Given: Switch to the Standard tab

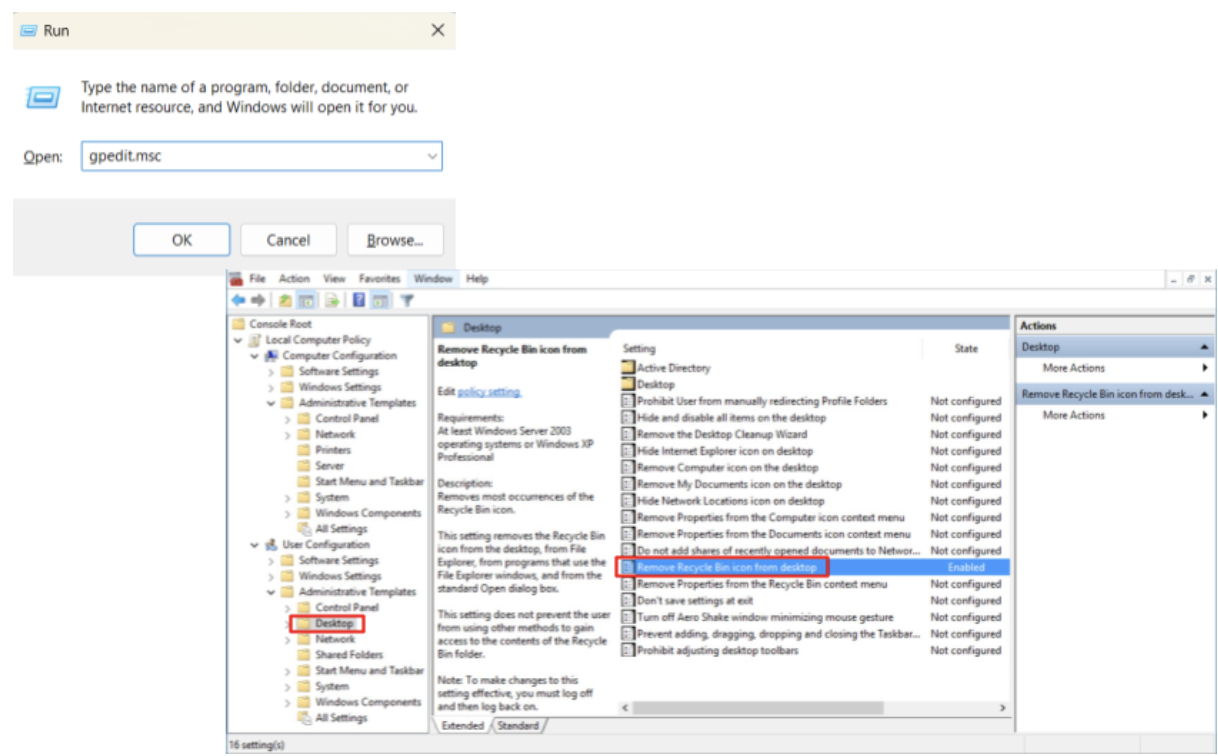Looking at the screenshot, I should [518, 725].
